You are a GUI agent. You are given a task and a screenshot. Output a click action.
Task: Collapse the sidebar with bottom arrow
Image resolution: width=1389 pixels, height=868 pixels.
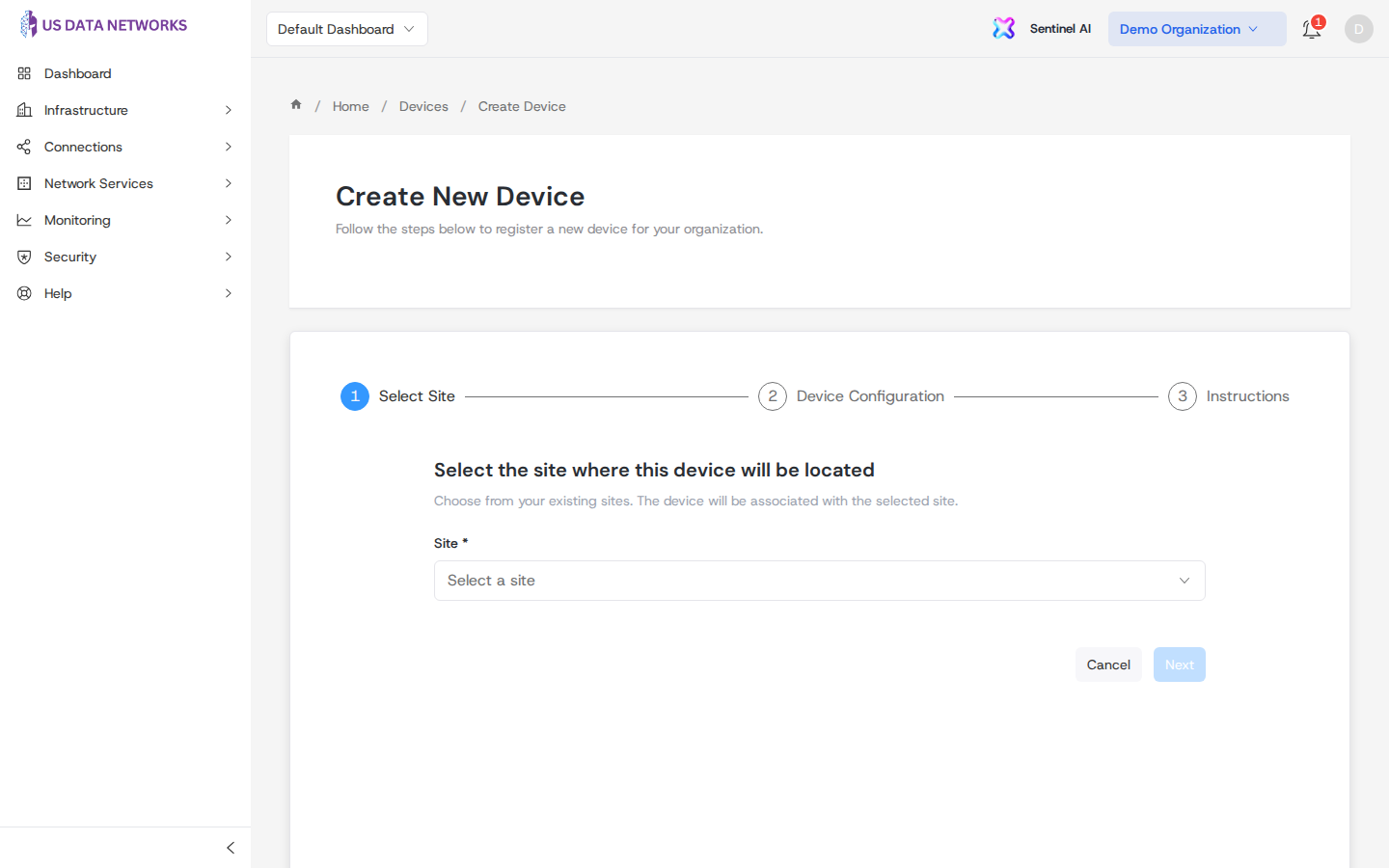[230, 848]
